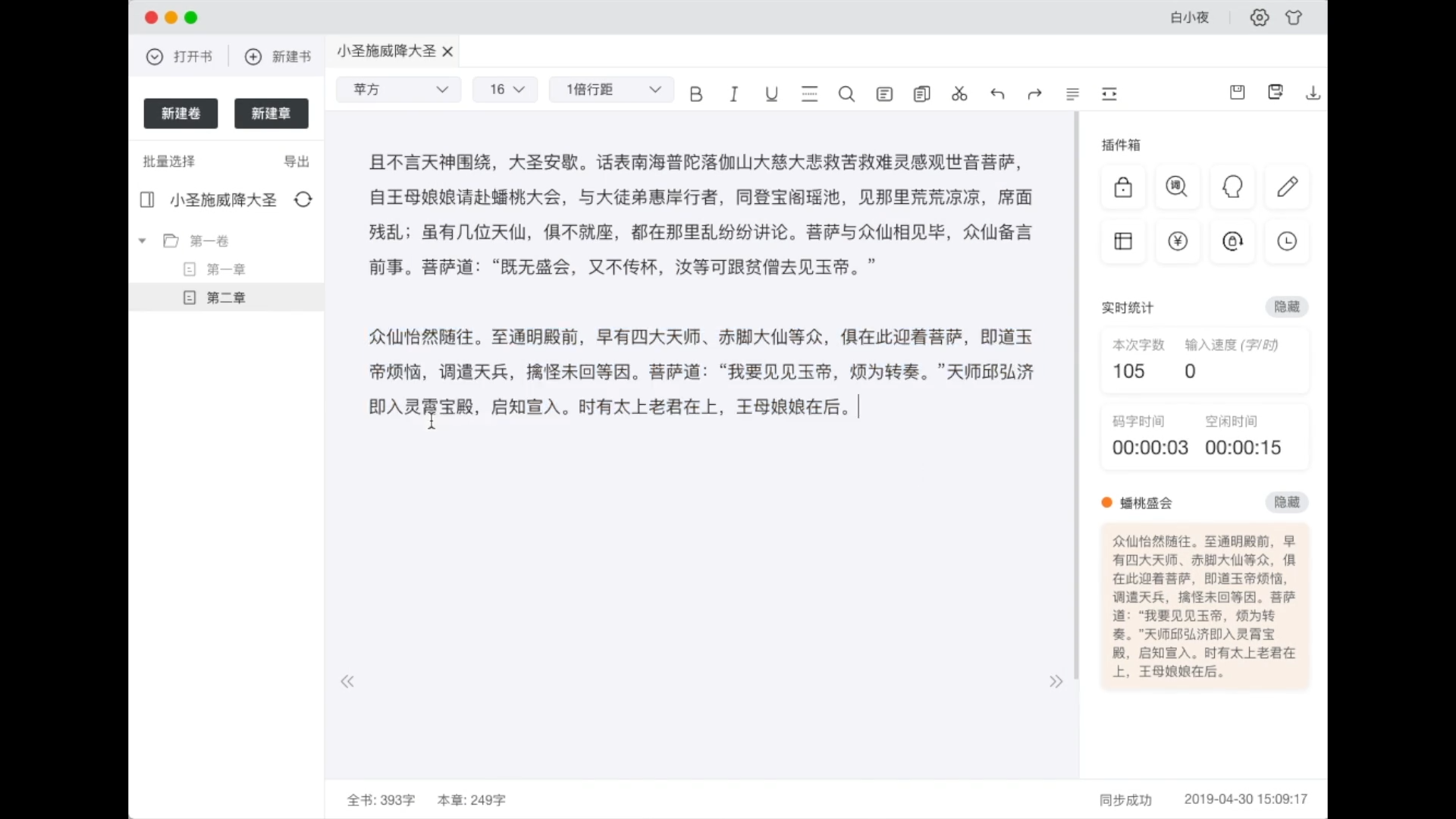The width and height of the screenshot is (1456, 819).
Task: Click the scissors cut icon
Action: [959, 94]
